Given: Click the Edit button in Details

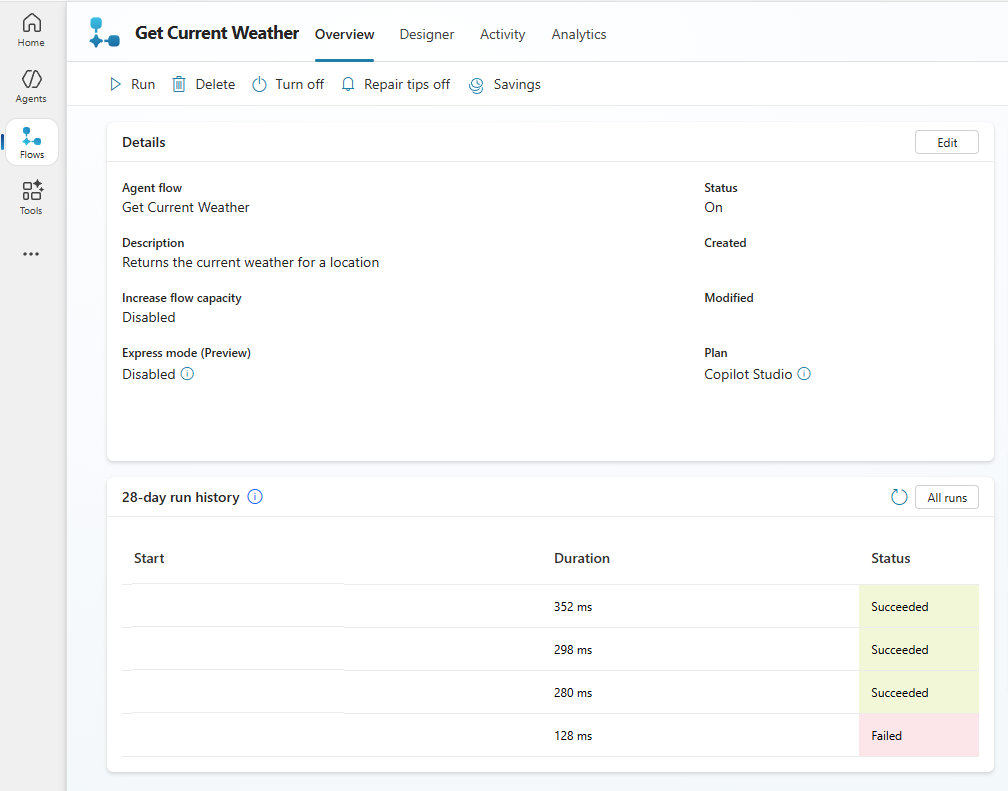Looking at the screenshot, I should point(946,142).
